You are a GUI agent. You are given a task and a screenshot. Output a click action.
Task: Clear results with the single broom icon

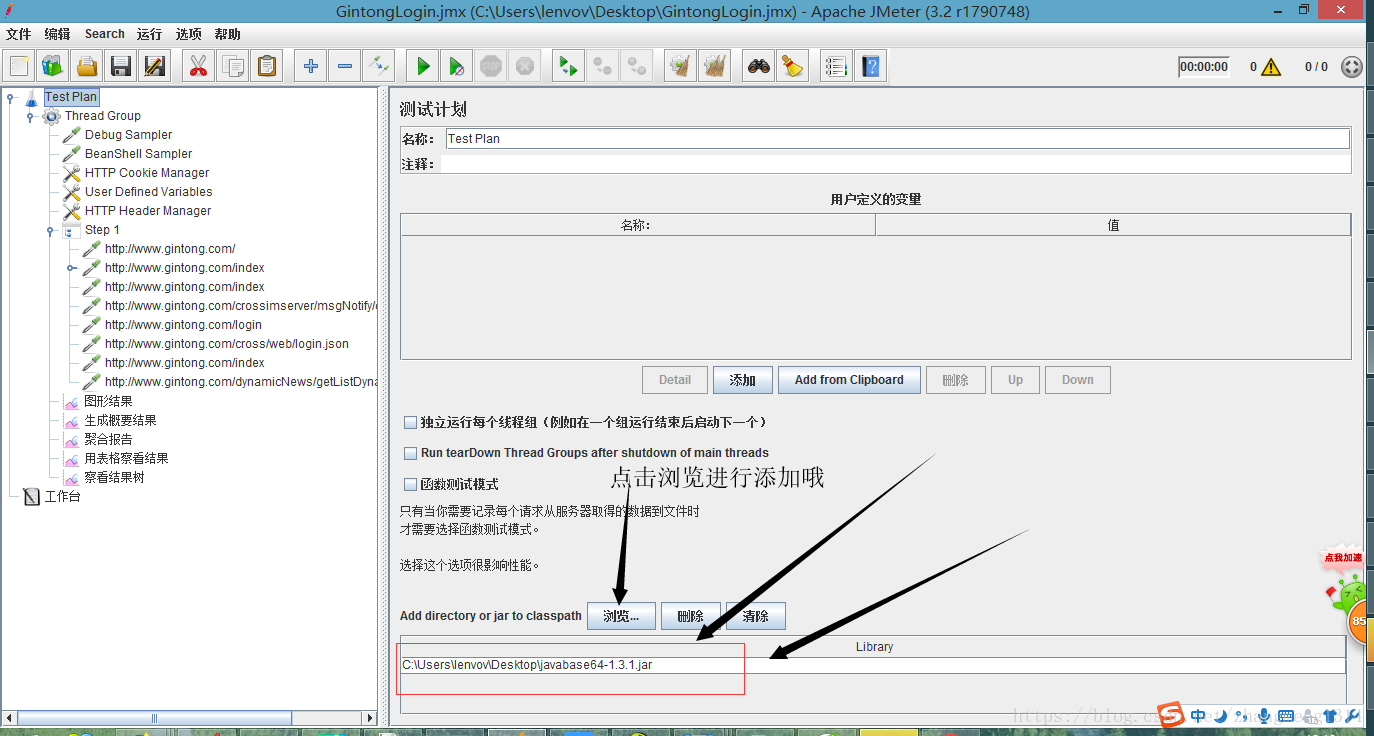[680, 67]
